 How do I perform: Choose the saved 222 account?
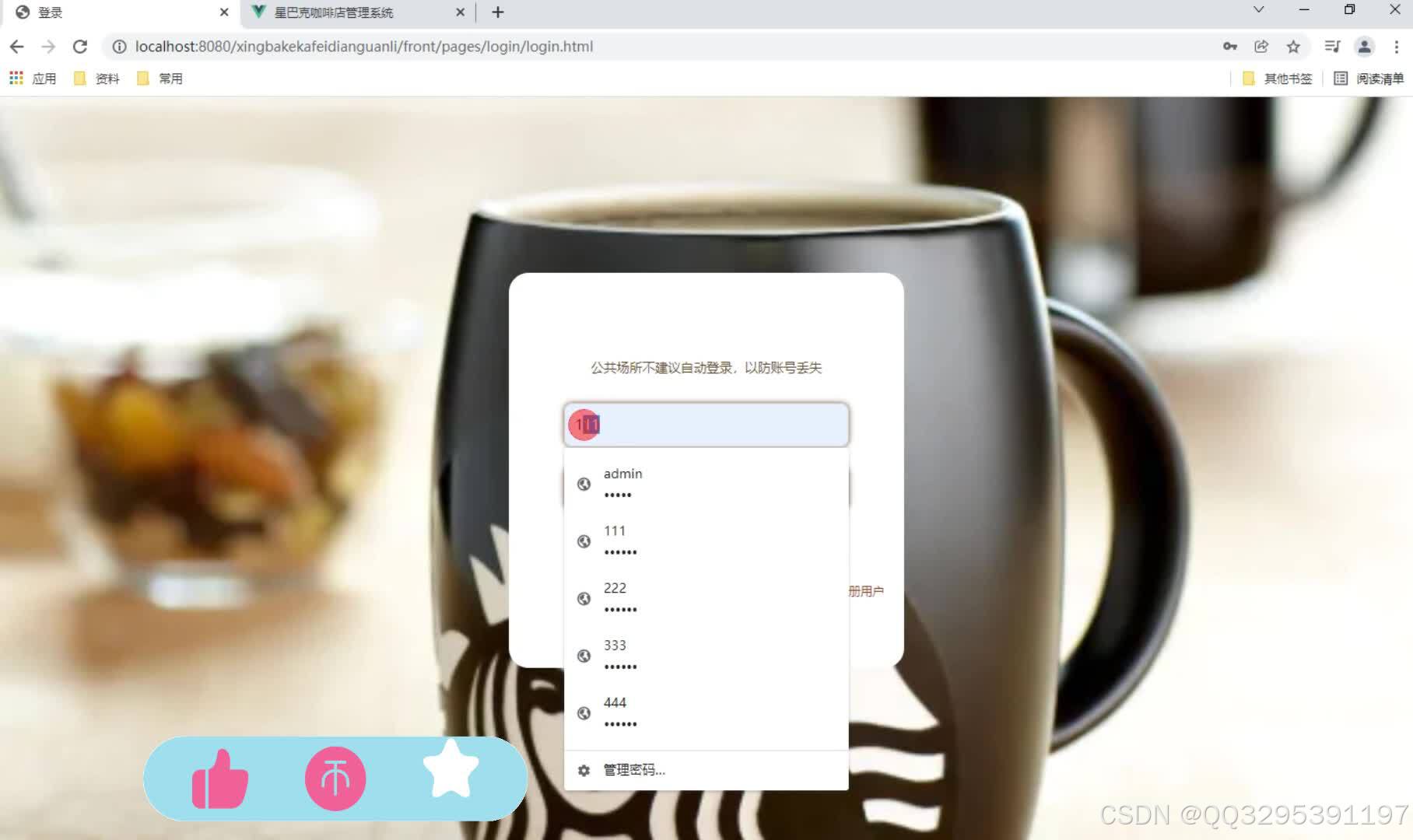point(706,598)
